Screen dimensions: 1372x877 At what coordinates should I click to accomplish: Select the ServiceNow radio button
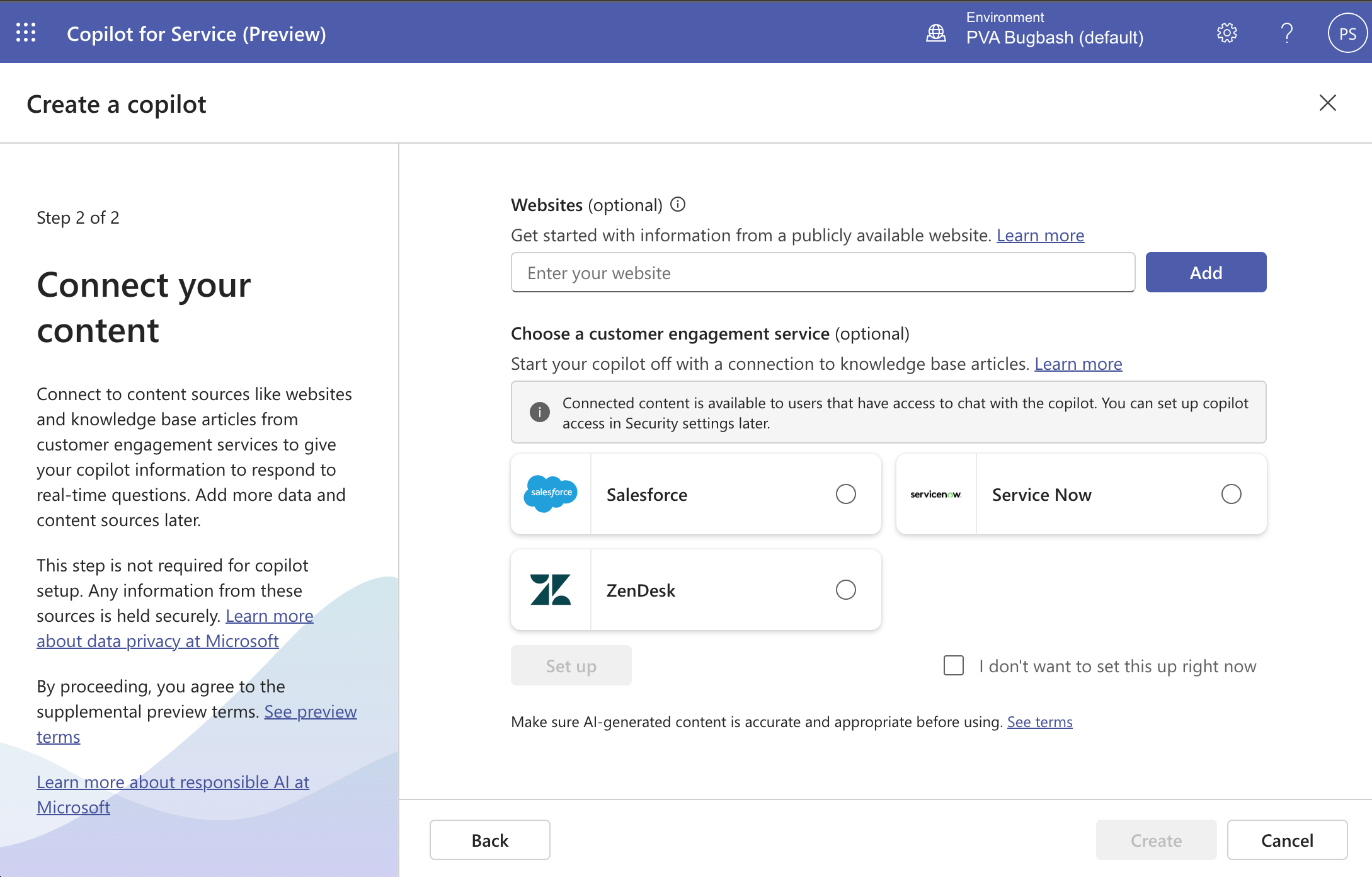coord(1231,494)
